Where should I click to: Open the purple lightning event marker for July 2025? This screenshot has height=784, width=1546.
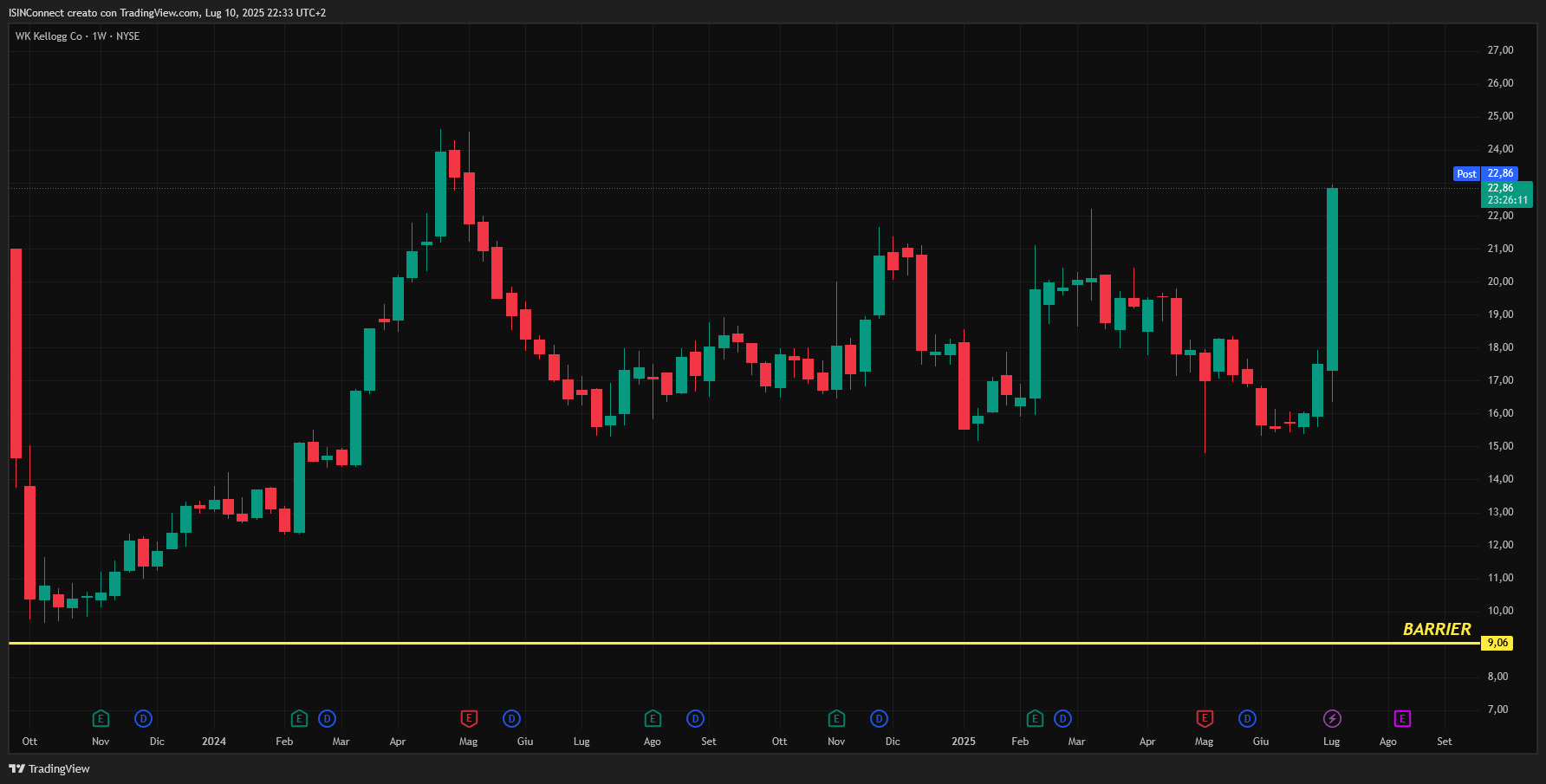(x=1332, y=718)
